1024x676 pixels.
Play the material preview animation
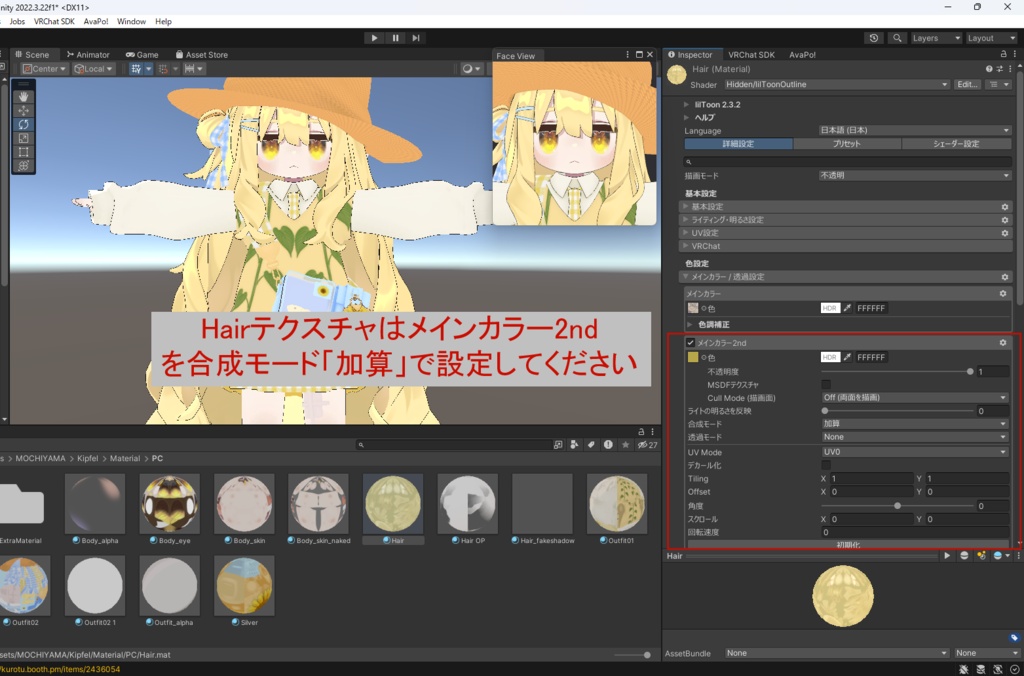947,556
